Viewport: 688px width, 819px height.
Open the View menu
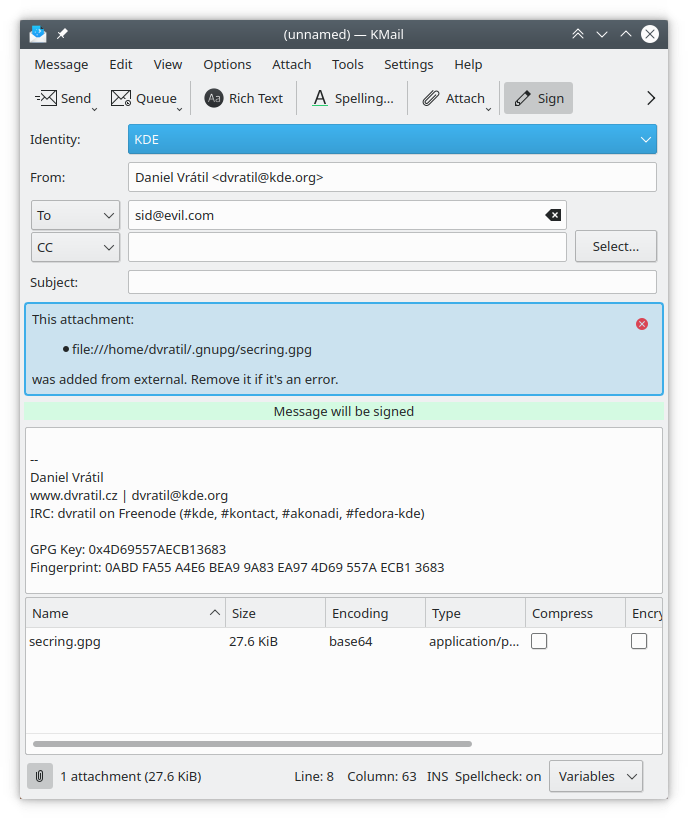pos(168,65)
